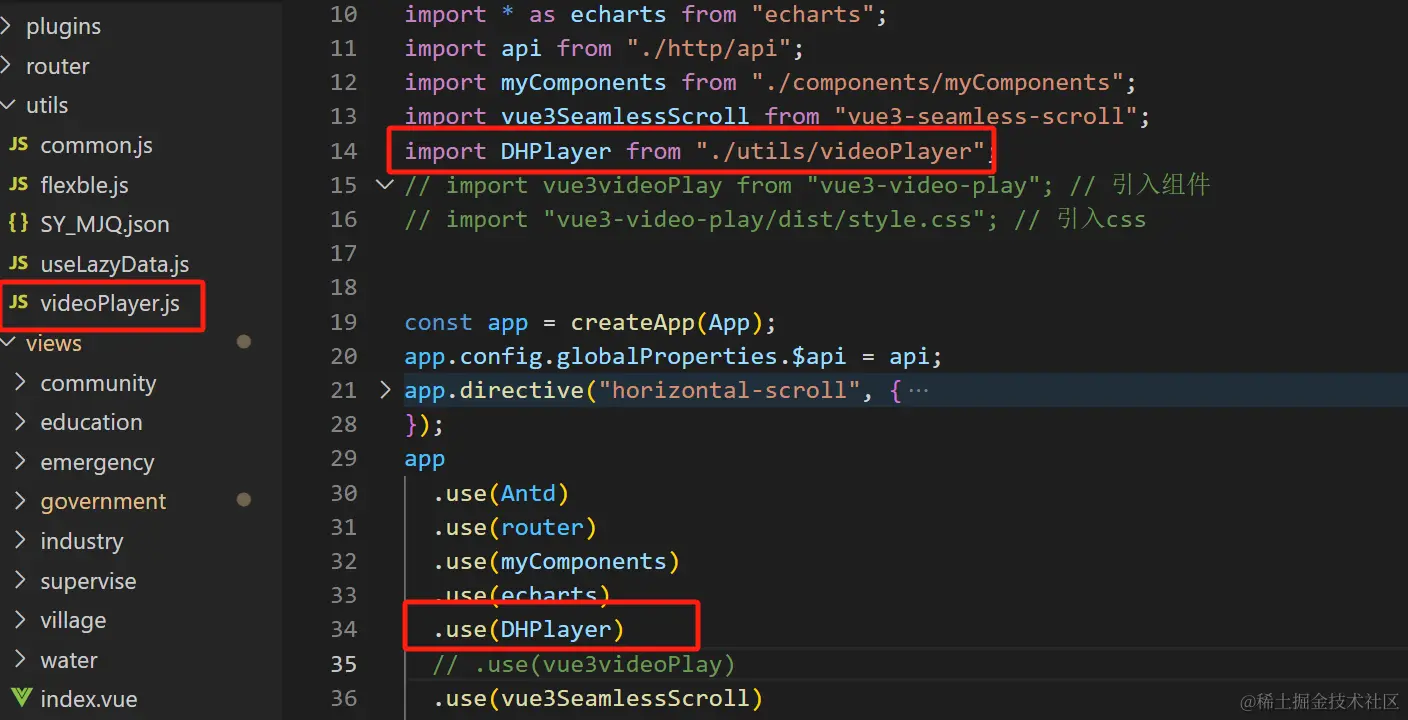Click .use(DHPlayer) on line 34

point(528,629)
